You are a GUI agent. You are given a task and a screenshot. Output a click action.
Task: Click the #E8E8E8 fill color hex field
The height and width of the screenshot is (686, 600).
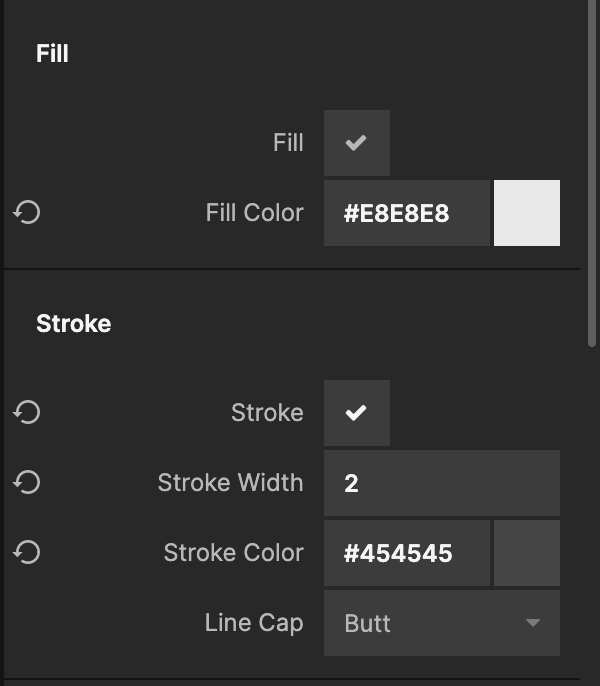(x=406, y=213)
